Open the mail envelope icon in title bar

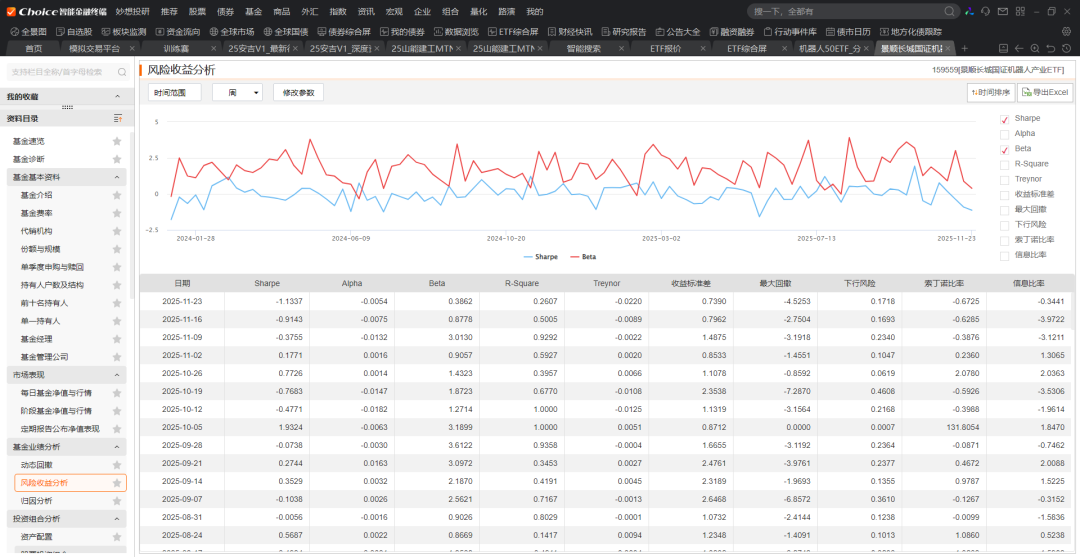pos(1004,11)
